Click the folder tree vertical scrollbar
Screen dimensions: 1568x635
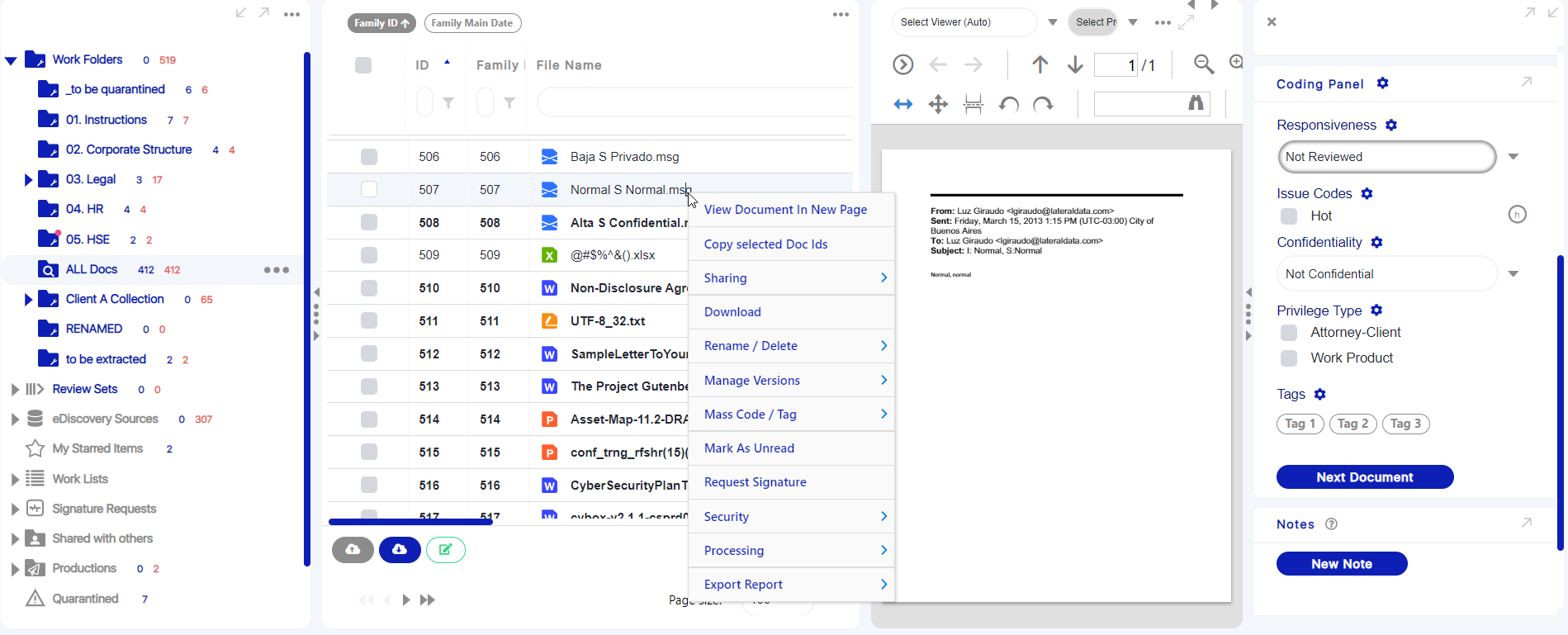[x=307, y=310]
